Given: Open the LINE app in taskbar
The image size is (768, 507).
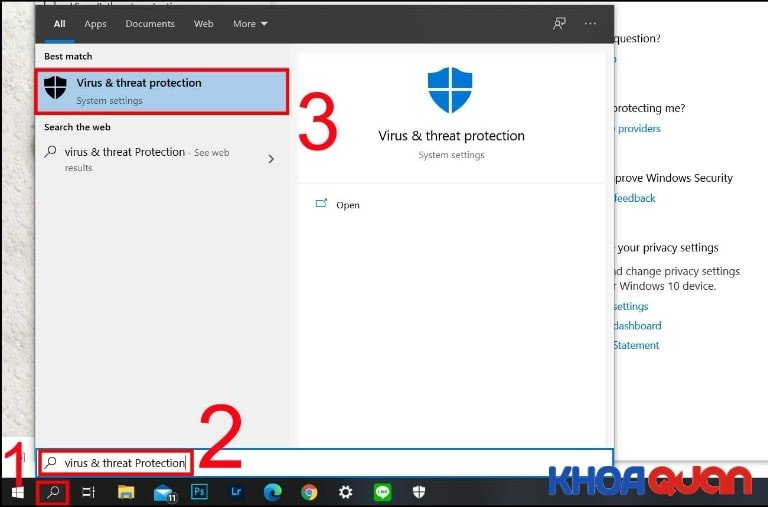Looking at the screenshot, I should pyautogui.click(x=382, y=492).
